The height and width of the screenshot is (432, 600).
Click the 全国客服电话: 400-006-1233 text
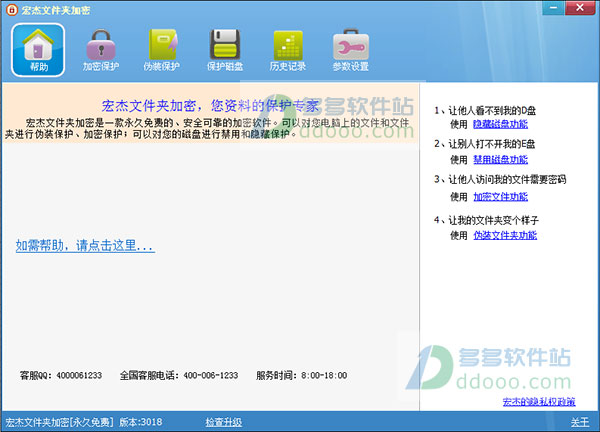coord(179,375)
